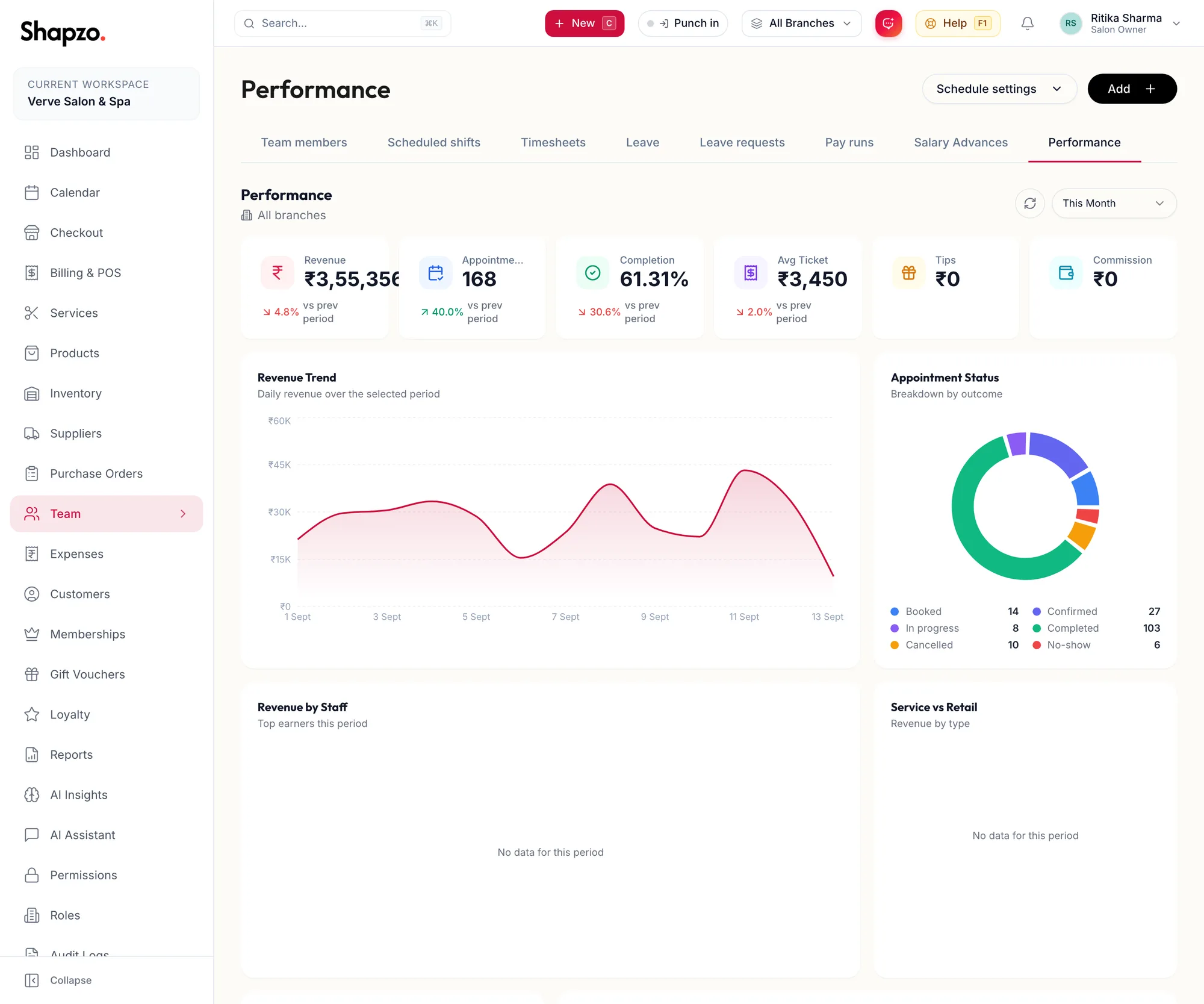Open the Current Workspace switcher
Viewport: 1204px width, 1004px height.
tap(107, 93)
